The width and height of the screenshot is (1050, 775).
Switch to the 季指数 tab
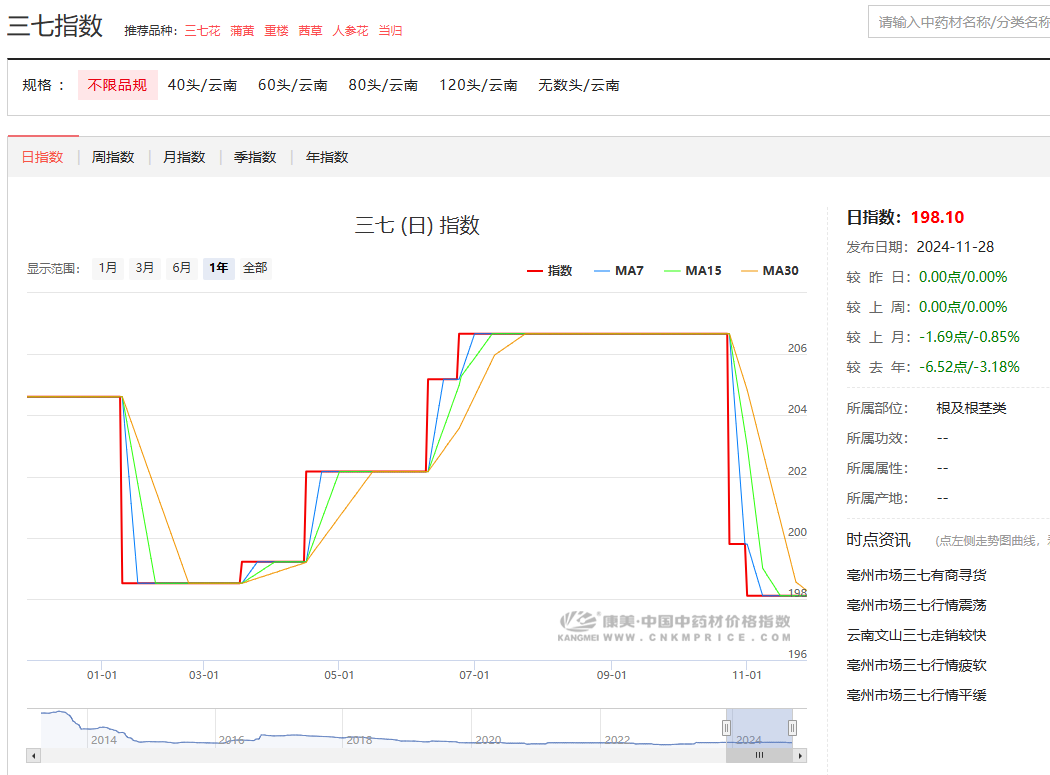click(255, 157)
